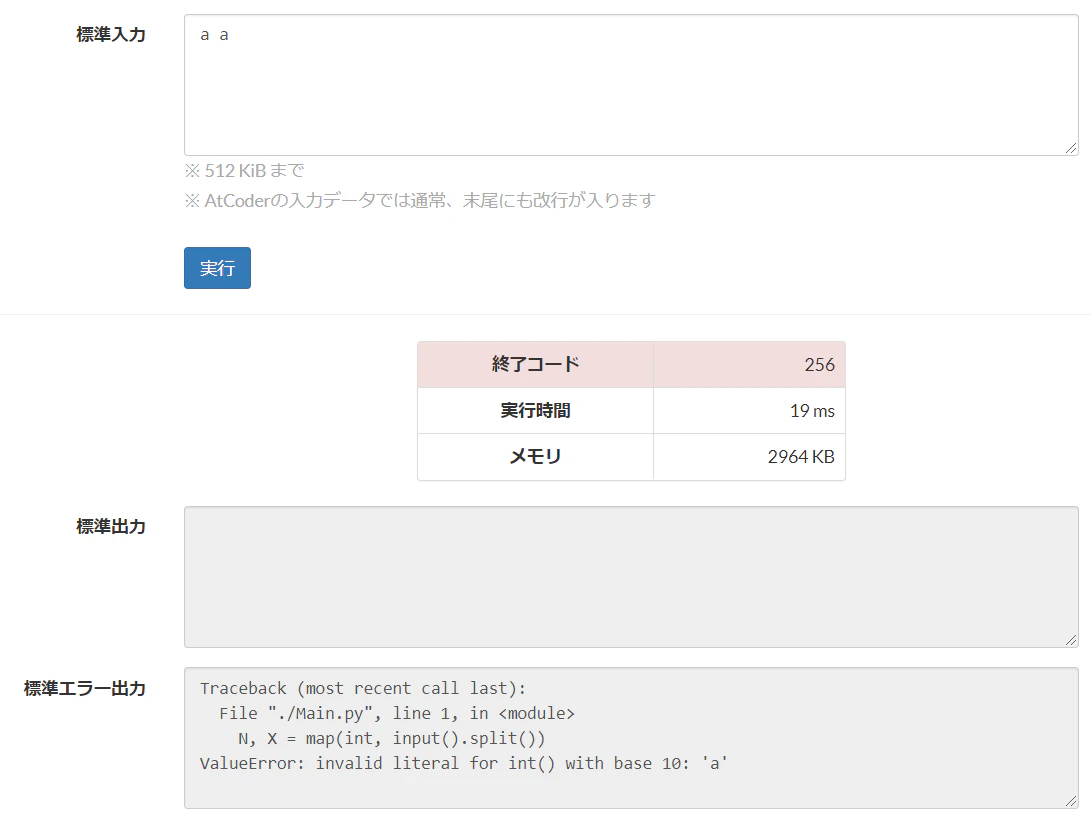1091x821 pixels.
Task: Grab the resize handle of 標準エラー出力 box
Action: (1071, 802)
